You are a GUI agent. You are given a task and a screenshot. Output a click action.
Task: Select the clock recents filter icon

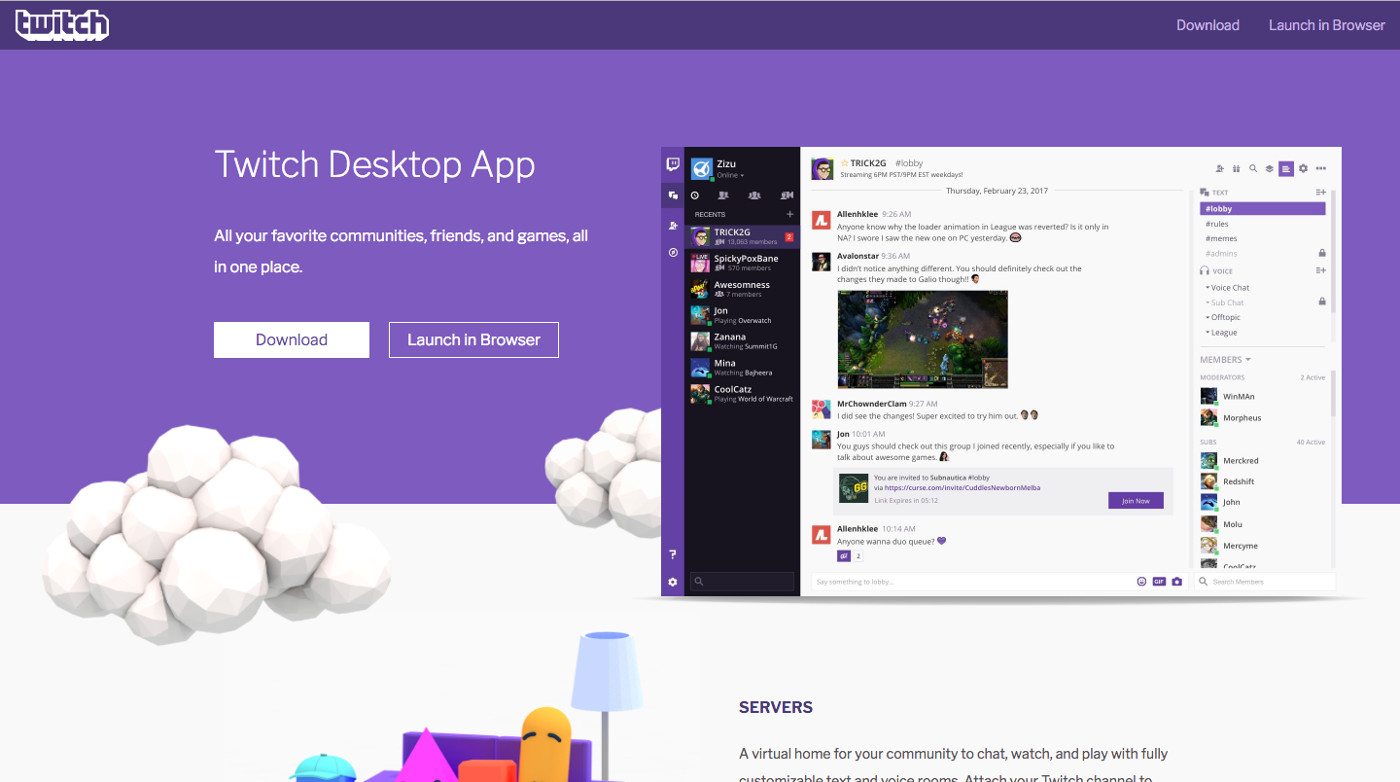pyautogui.click(x=695, y=195)
